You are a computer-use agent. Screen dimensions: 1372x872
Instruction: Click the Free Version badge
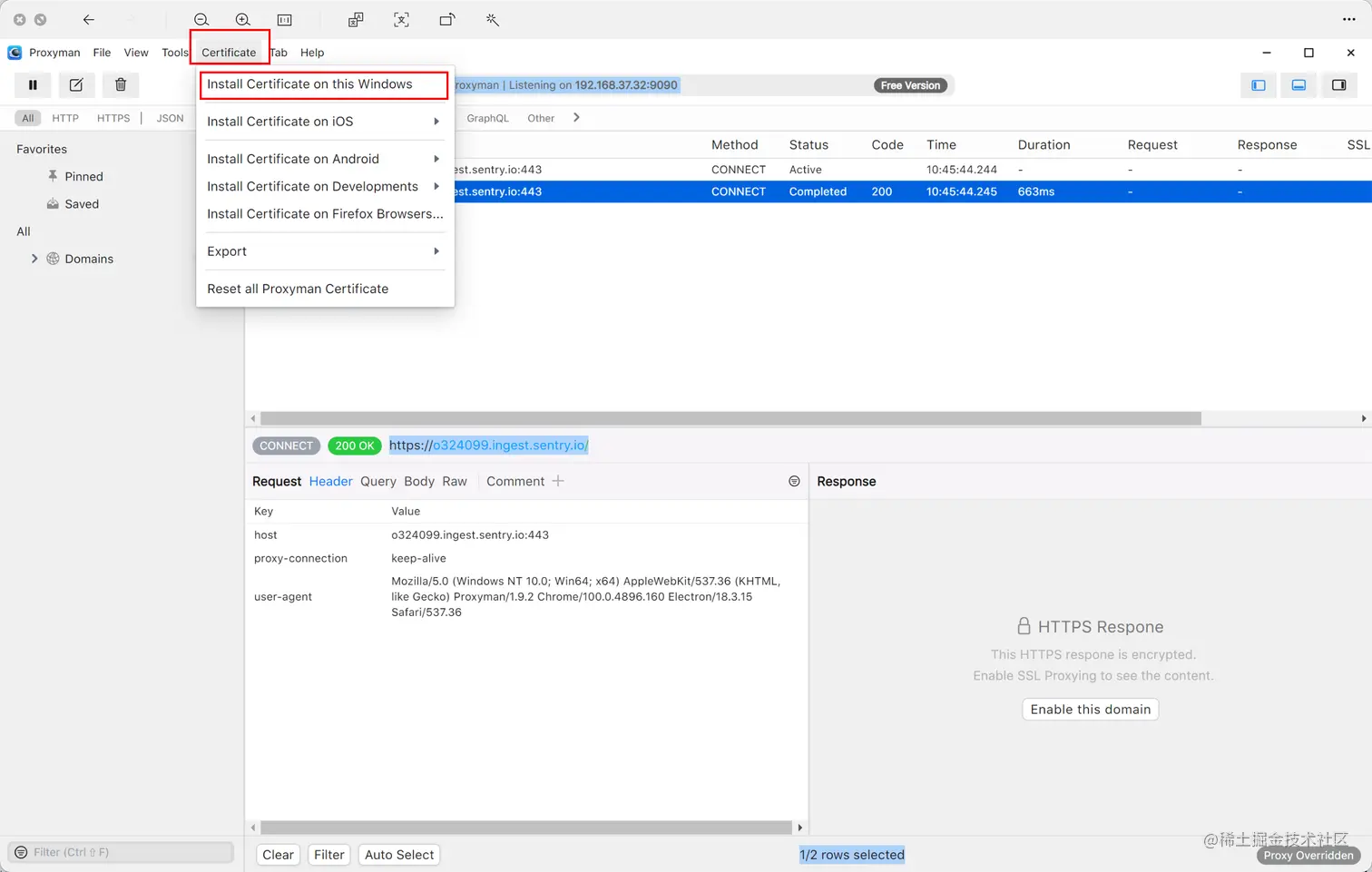tap(910, 85)
